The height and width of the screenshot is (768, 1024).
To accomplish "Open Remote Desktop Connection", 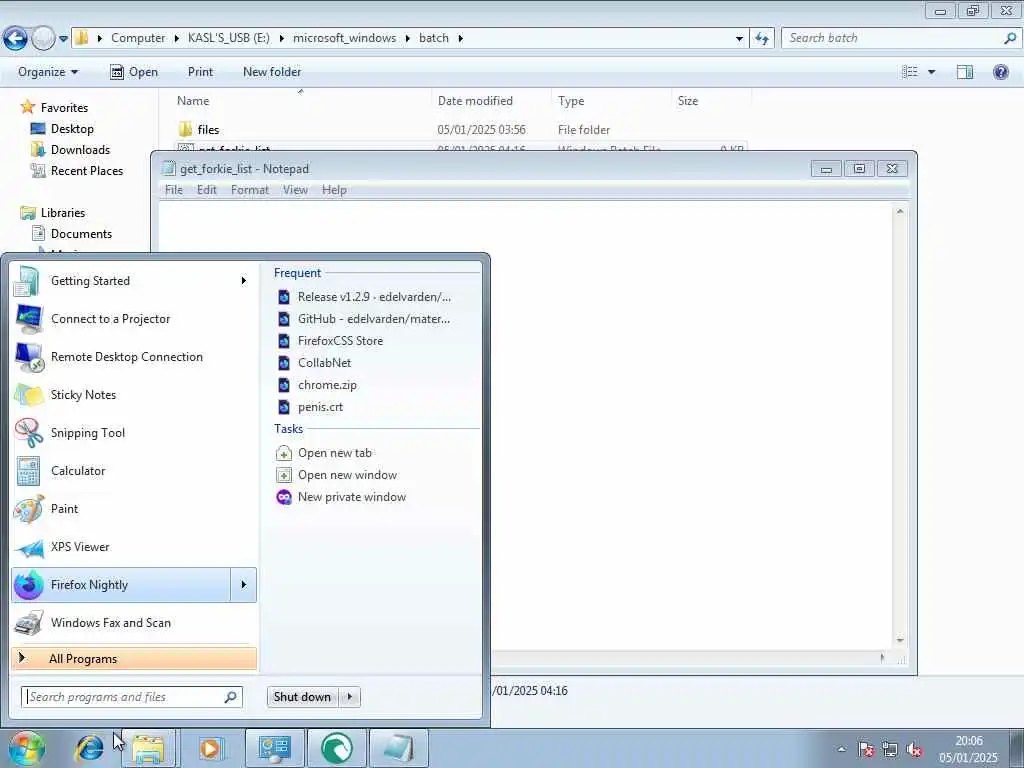I will point(134,357).
